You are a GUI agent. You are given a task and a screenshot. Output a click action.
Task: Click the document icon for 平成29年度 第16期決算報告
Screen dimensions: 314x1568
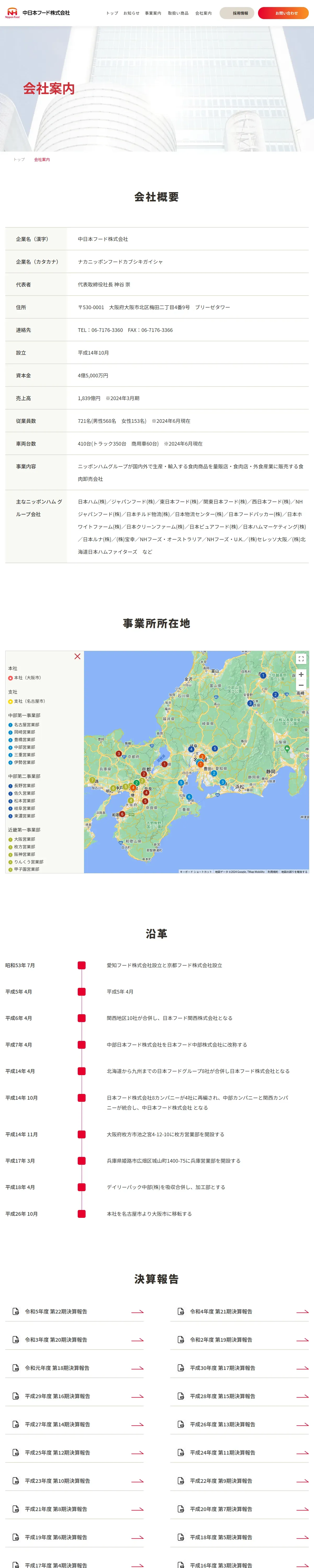coord(16,1396)
